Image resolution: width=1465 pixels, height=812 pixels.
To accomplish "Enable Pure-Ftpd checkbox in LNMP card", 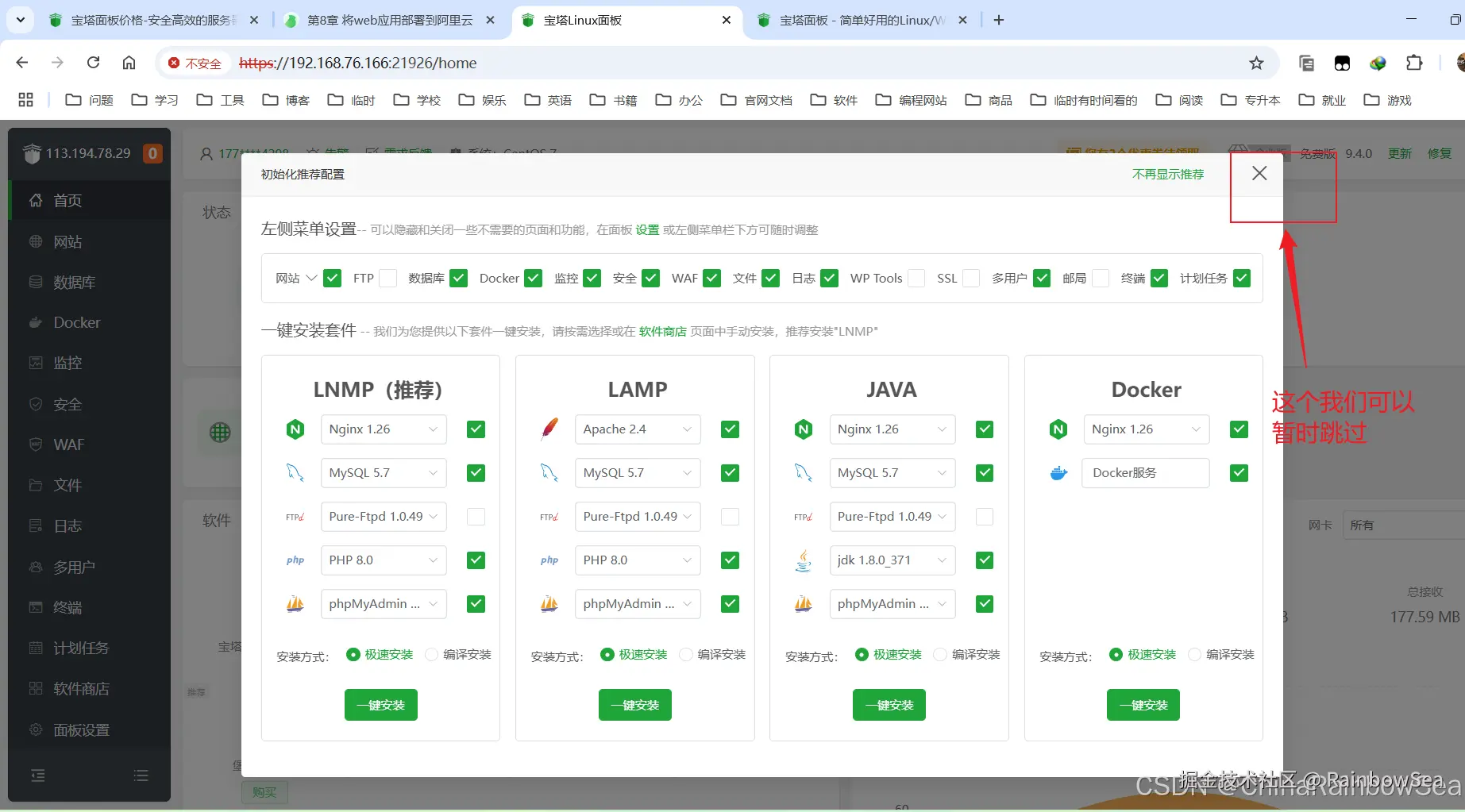I will 476,517.
